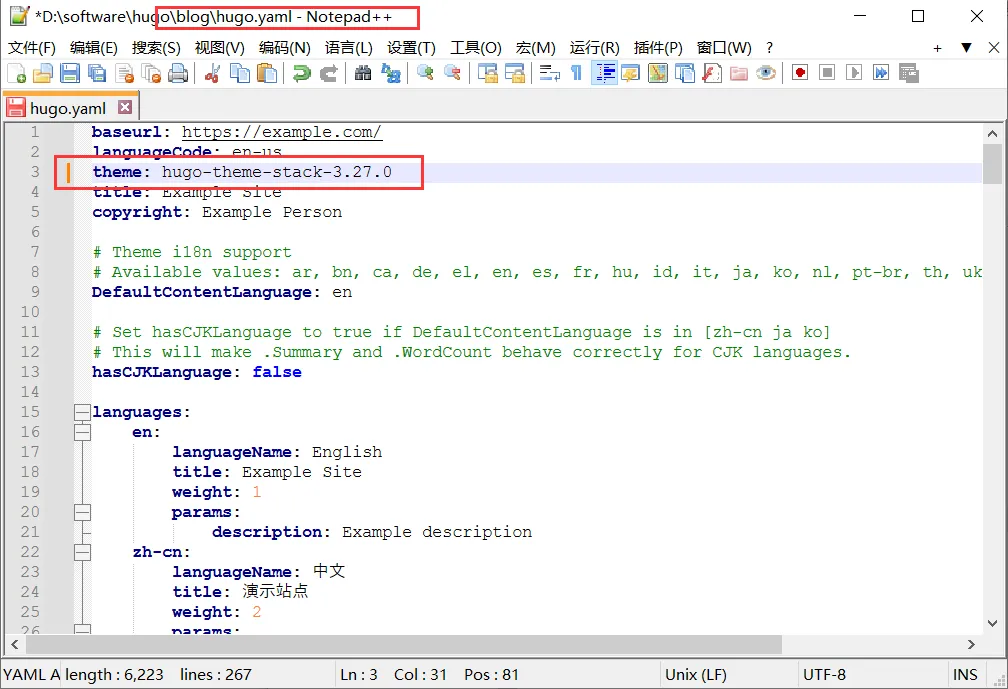Screen dimensions: 1008x689
Task: Undo the last edit using green arrow
Action: [301, 73]
